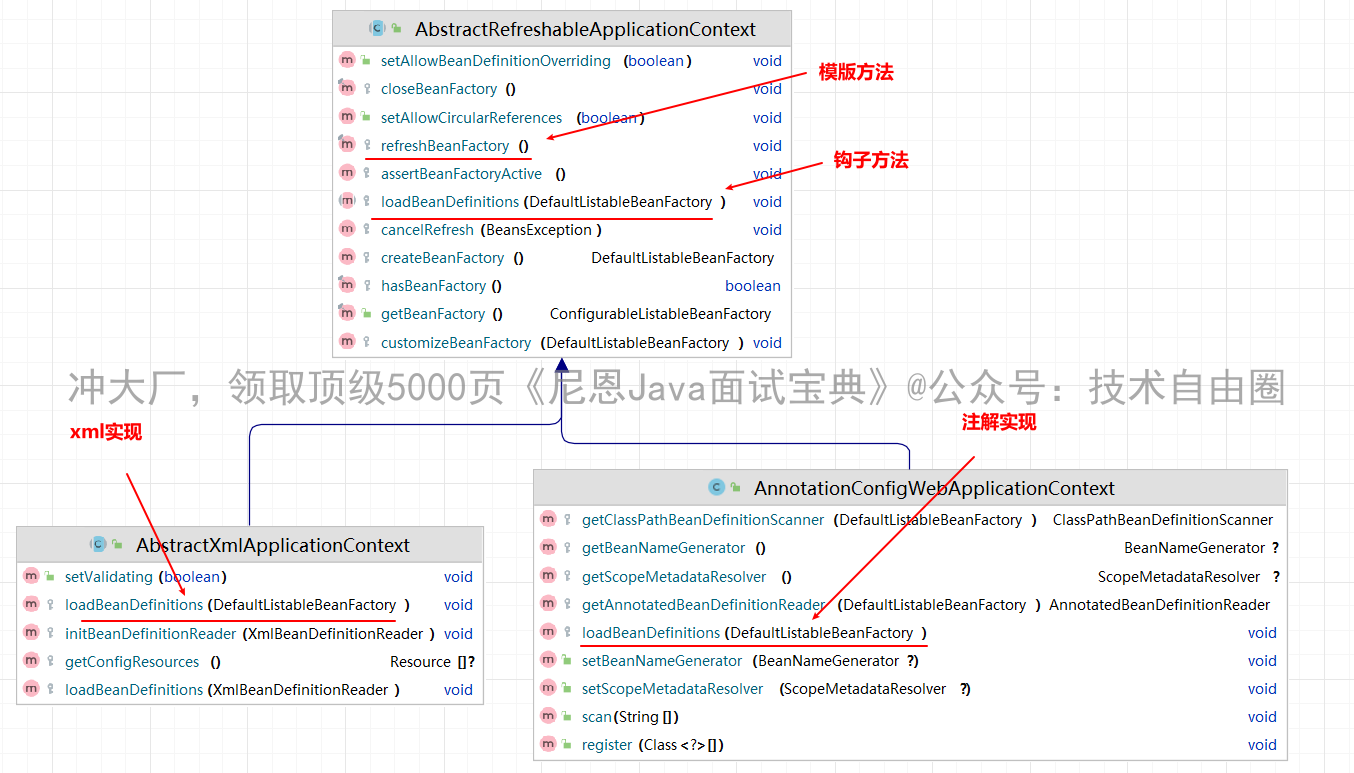
Task: Click the method icon beside scan(String [])
Action: click(548, 717)
